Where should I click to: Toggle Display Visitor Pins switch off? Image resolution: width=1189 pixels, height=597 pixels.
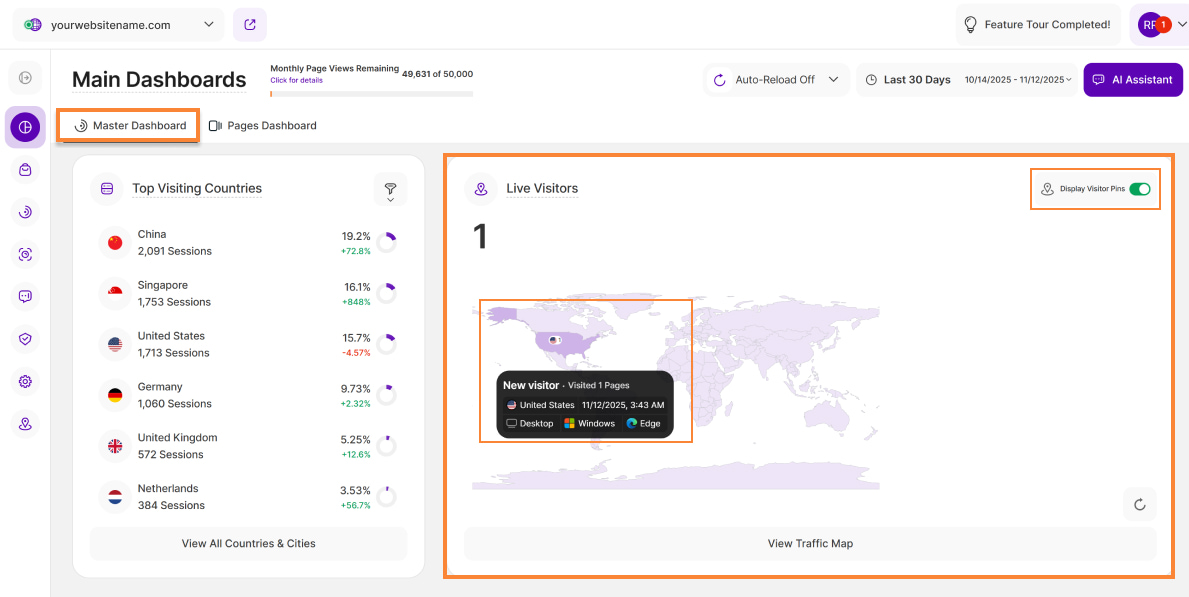coord(1139,189)
